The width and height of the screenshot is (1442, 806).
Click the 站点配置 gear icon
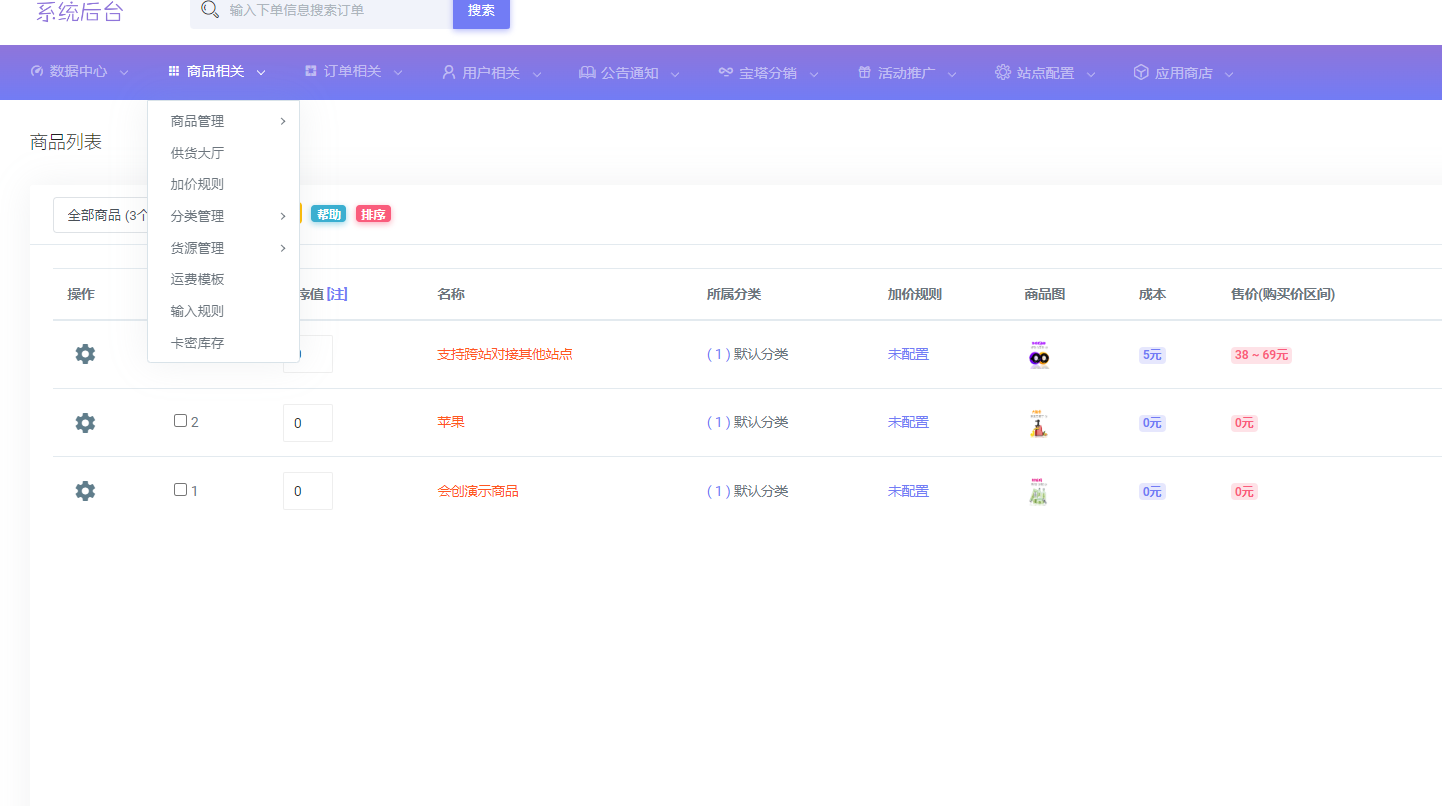(x=1002, y=72)
